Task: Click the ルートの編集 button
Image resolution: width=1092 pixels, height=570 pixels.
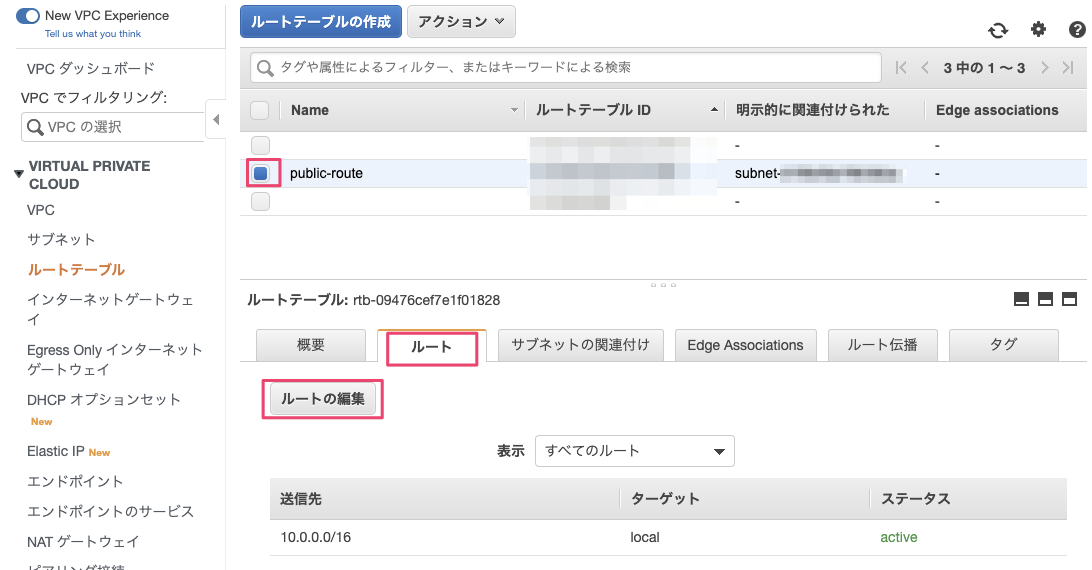Action: pyautogui.click(x=322, y=400)
